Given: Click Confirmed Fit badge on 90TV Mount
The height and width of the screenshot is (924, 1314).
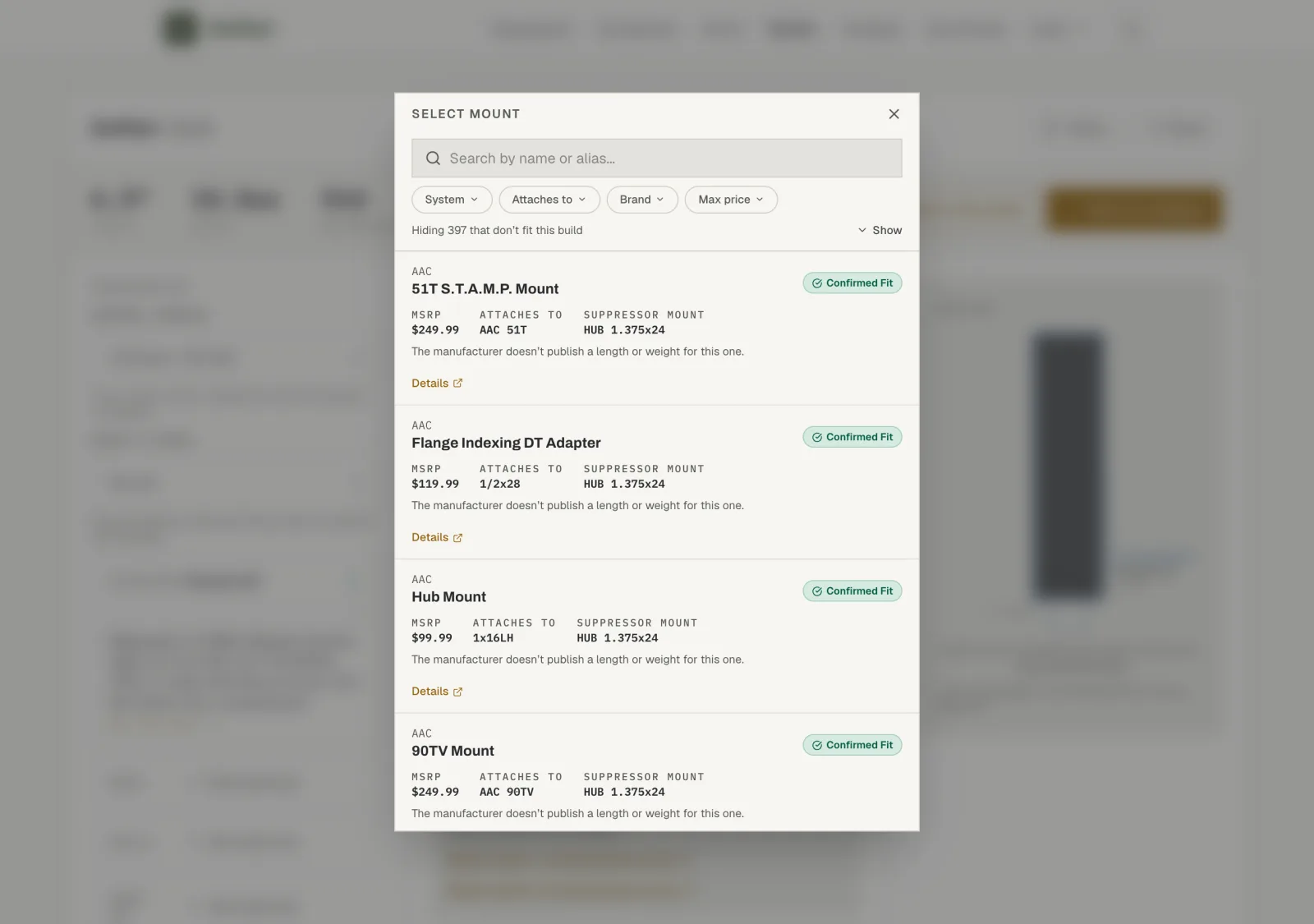Looking at the screenshot, I should pyautogui.click(x=852, y=745).
